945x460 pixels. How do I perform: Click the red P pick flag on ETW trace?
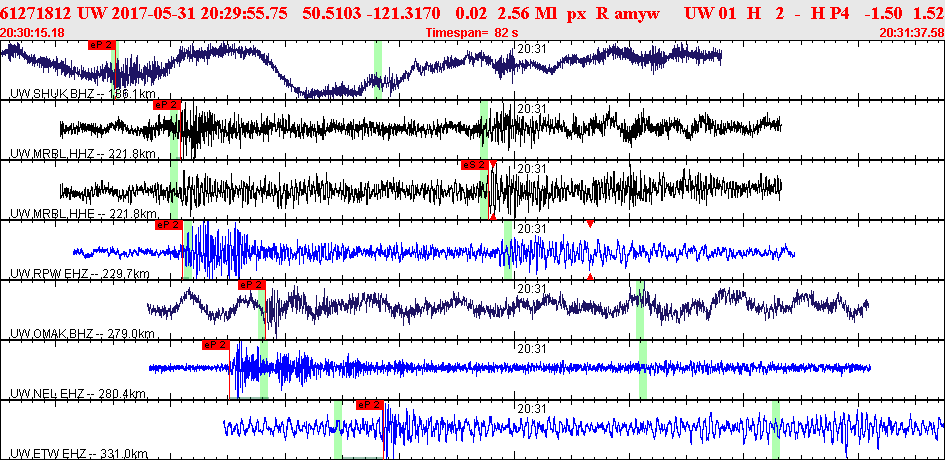(x=369, y=405)
